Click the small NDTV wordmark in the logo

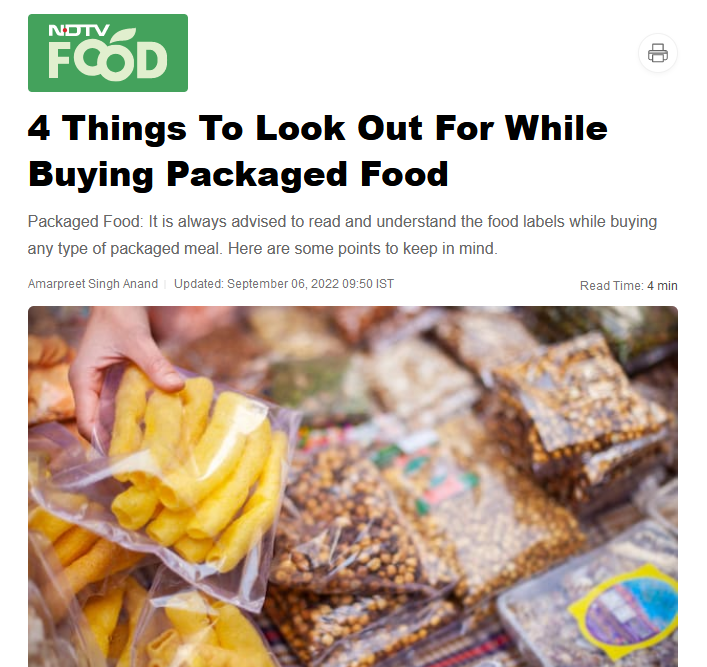click(x=79, y=31)
